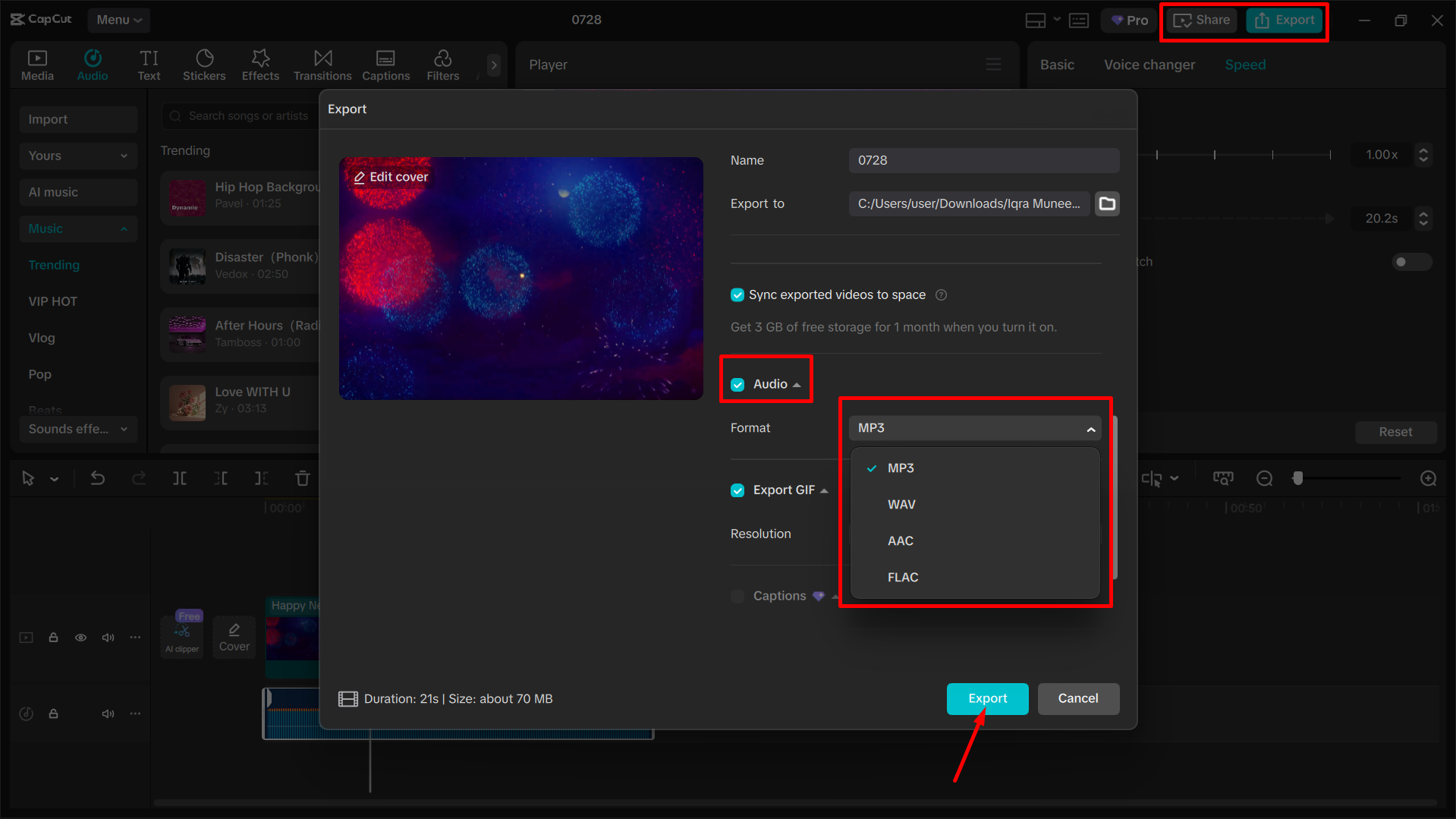Click the Undo icon above the timeline
The height and width of the screenshot is (819, 1456).
coord(98,478)
